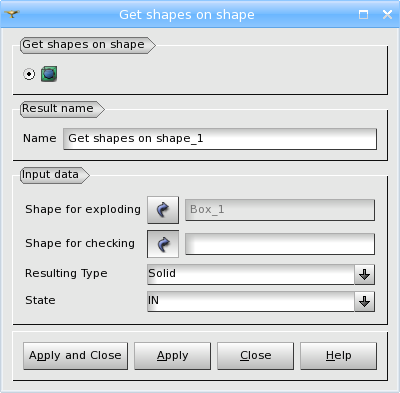The height and width of the screenshot is (393, 400).
Task: Expand the State dropdown arrow
Action: click(364, 302)
